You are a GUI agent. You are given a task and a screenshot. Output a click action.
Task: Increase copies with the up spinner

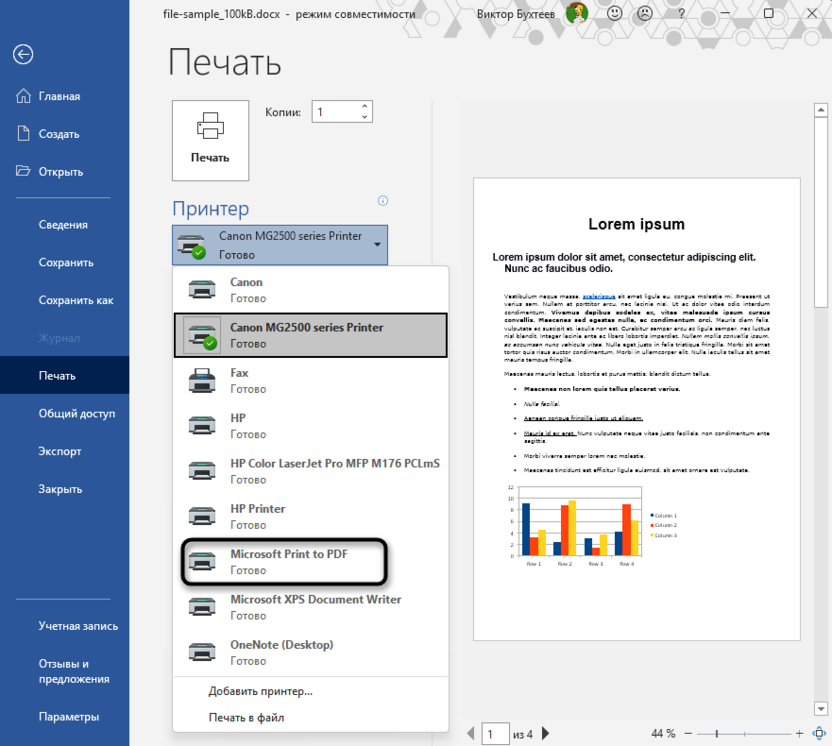click(x=365, y=106)
